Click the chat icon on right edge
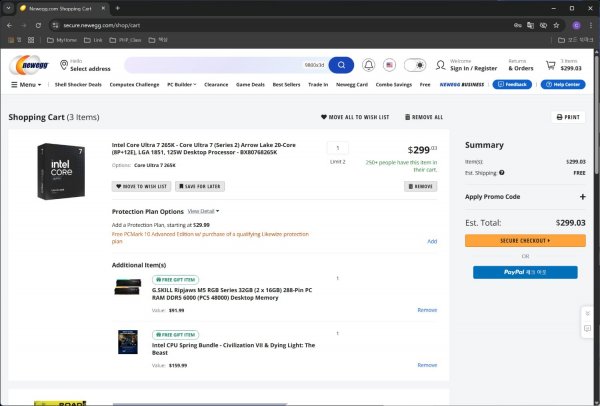 [x=587, y=329]
